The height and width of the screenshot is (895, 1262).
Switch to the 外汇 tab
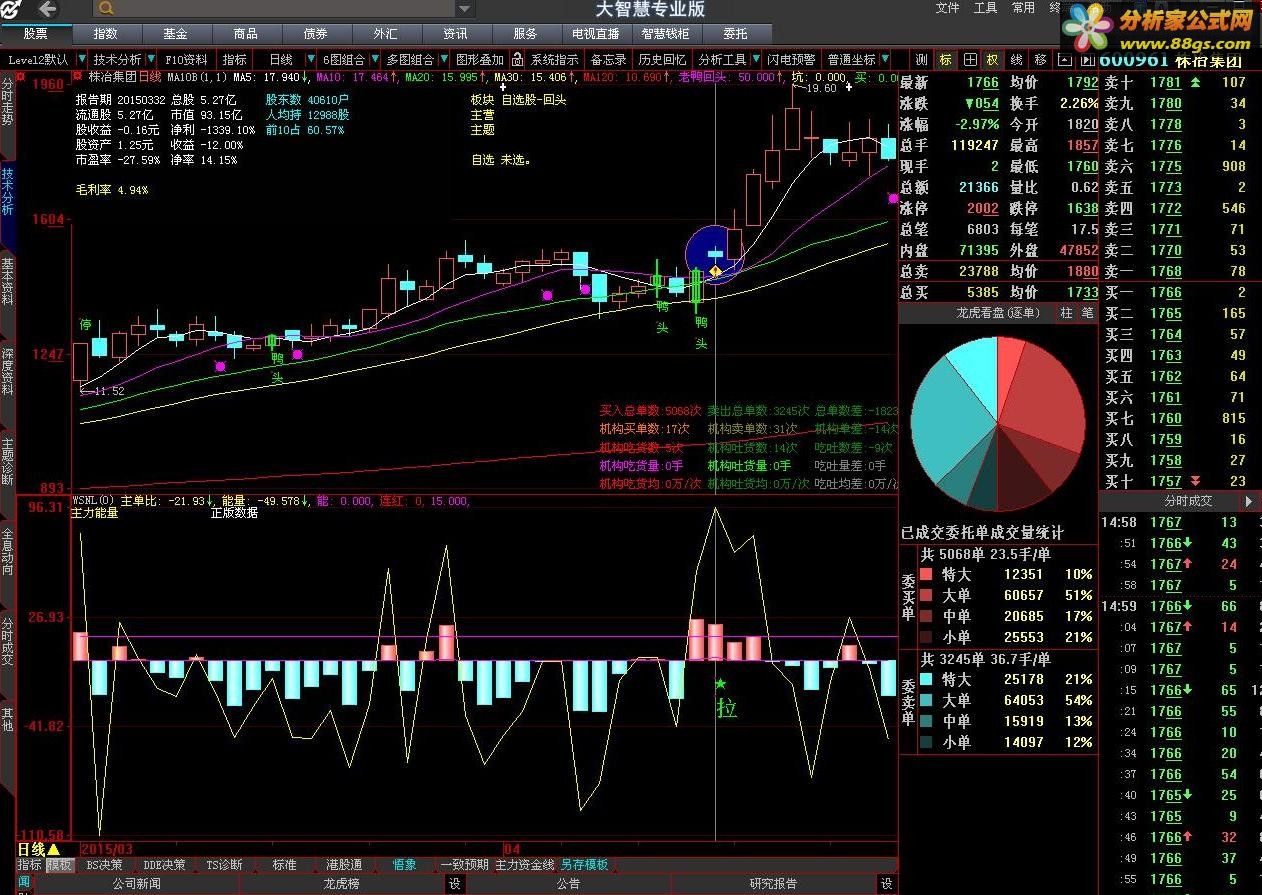click(385, 34)
